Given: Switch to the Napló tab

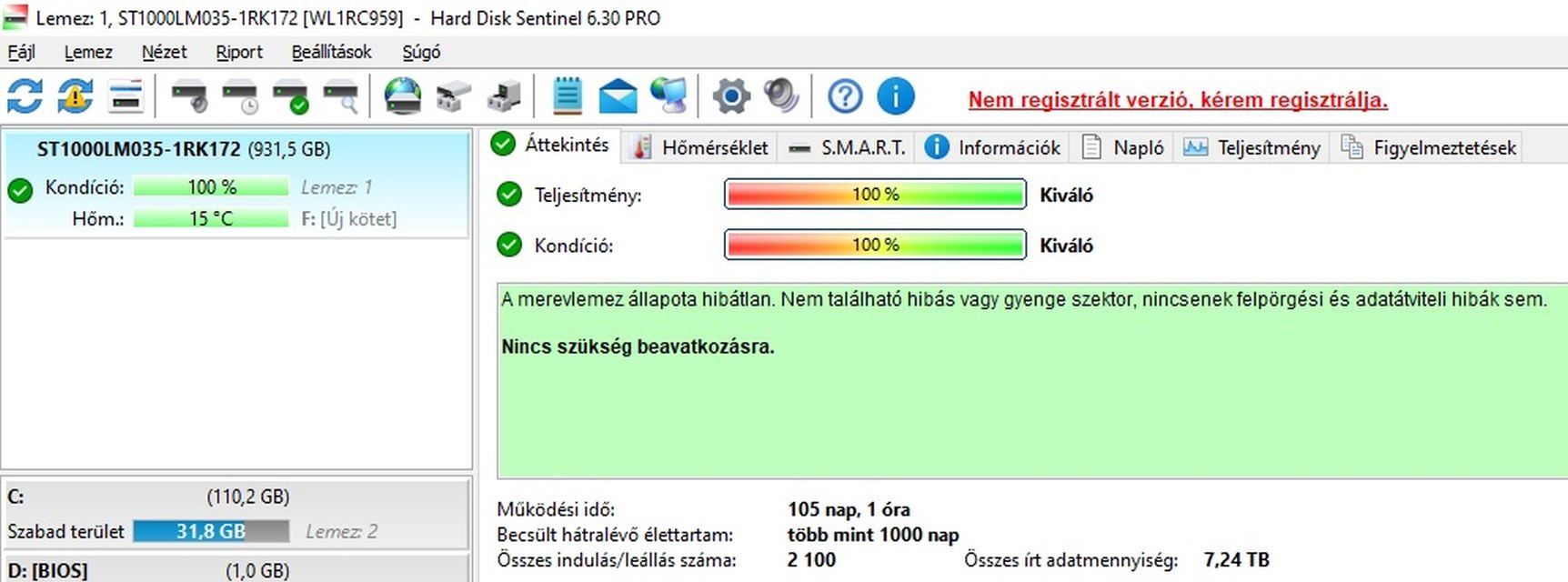Looking at the screenshot, I should click(x=1122, y=147).
